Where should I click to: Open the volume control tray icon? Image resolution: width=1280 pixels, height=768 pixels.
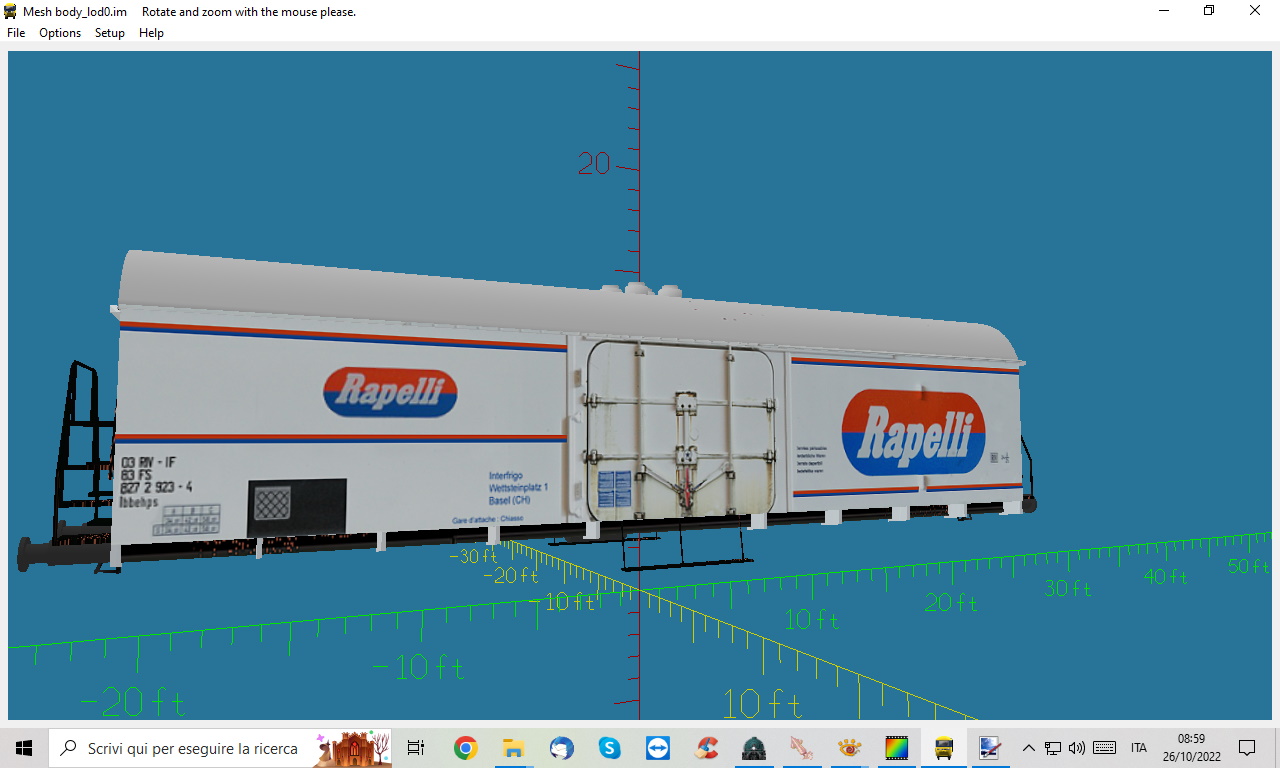(1077, 747)
